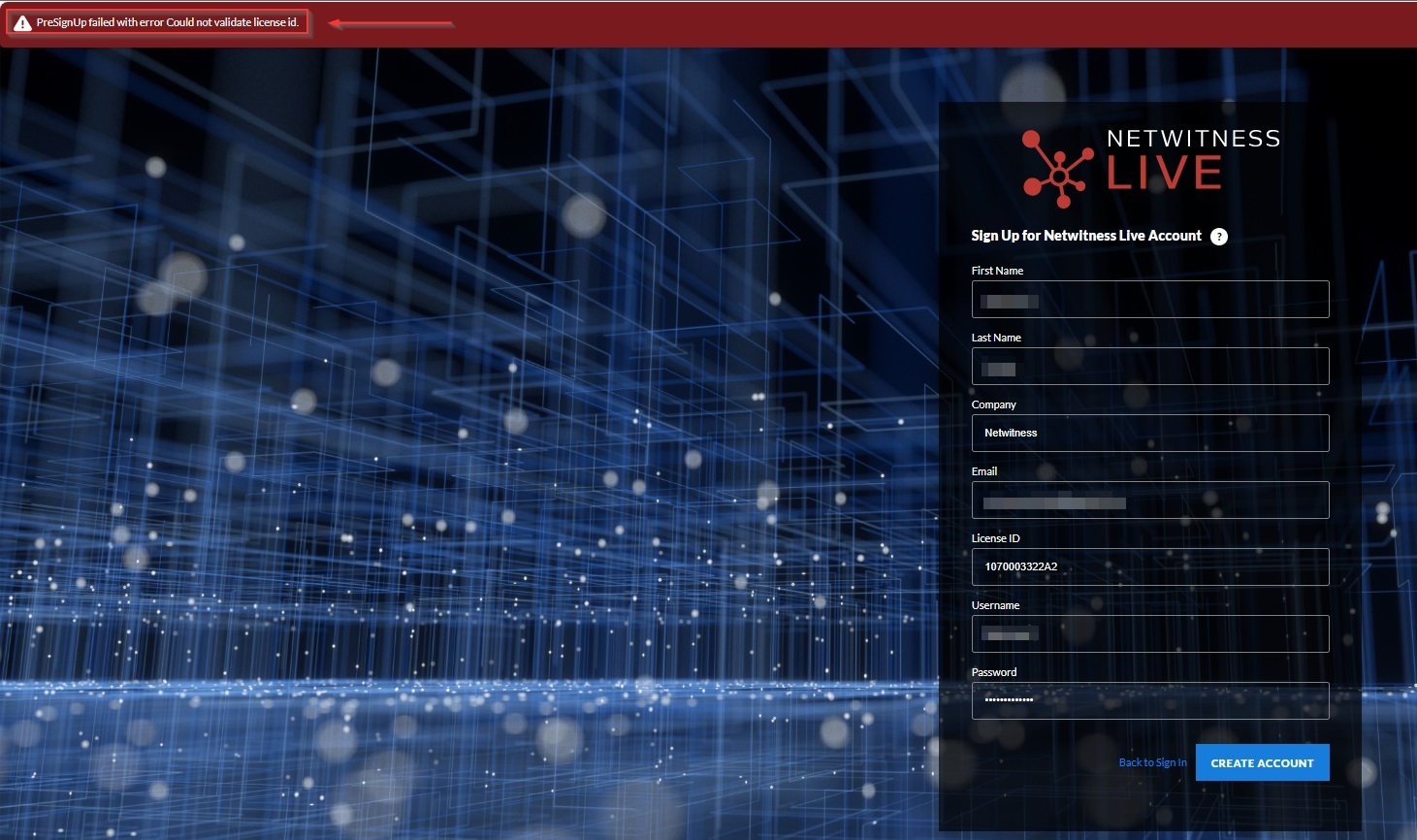Click the NETWITNESS white logo wordmark
This screenshot has width=1417, height=840.
(1193, 139)
